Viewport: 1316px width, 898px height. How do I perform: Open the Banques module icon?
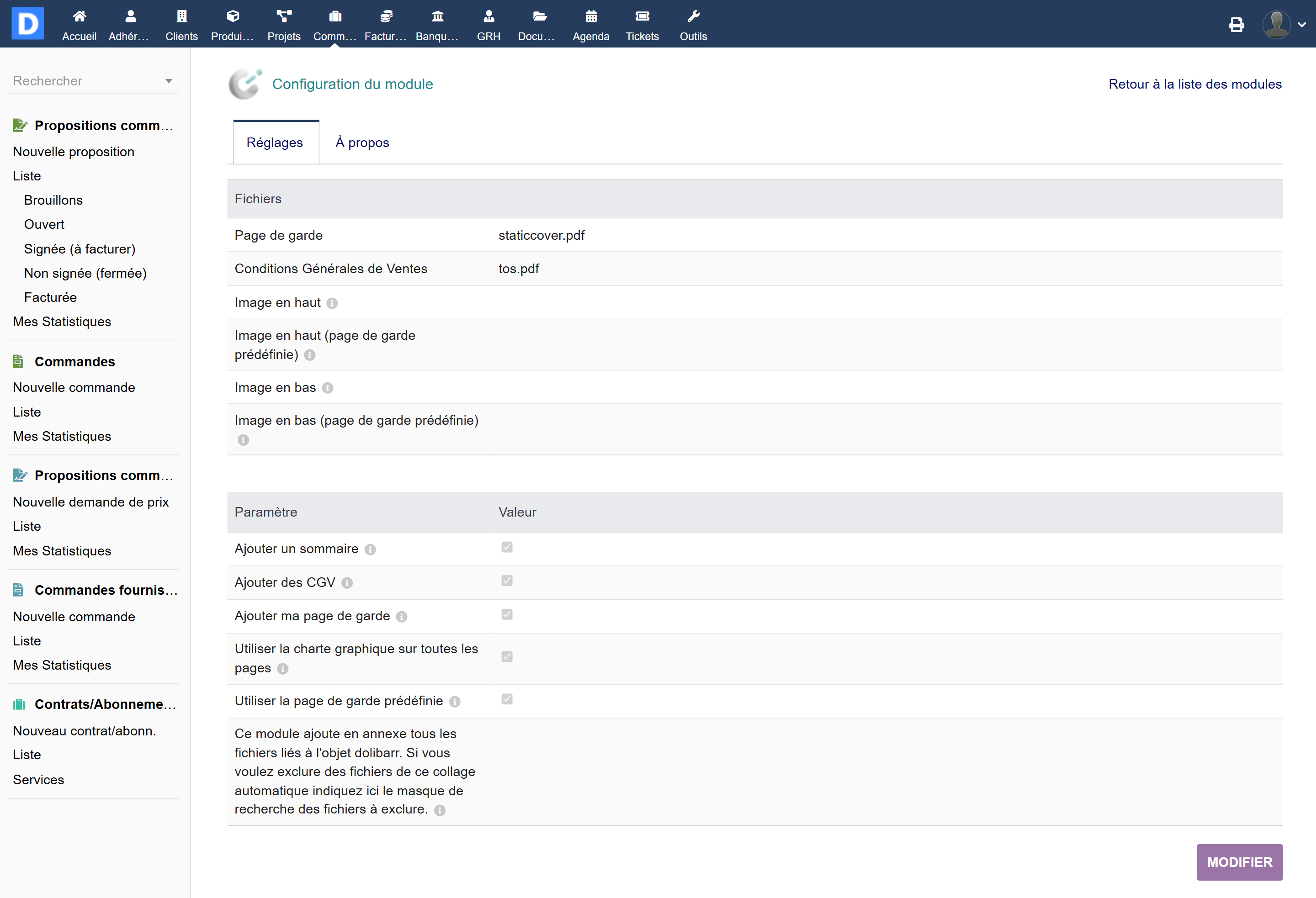[437, 17]
